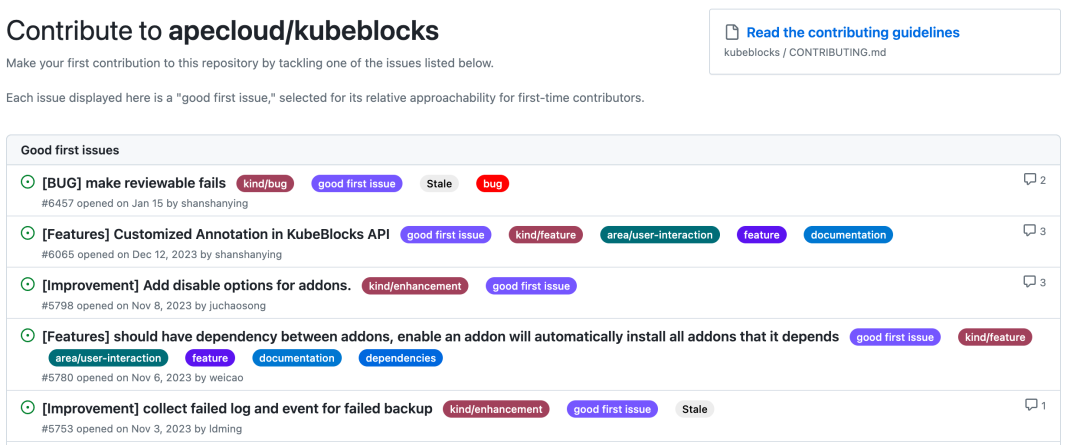The width and height of the screenshot is (1080, 445).
Task: Click open-issue icon for failed backup issue
Action: [x=28, y=408]
